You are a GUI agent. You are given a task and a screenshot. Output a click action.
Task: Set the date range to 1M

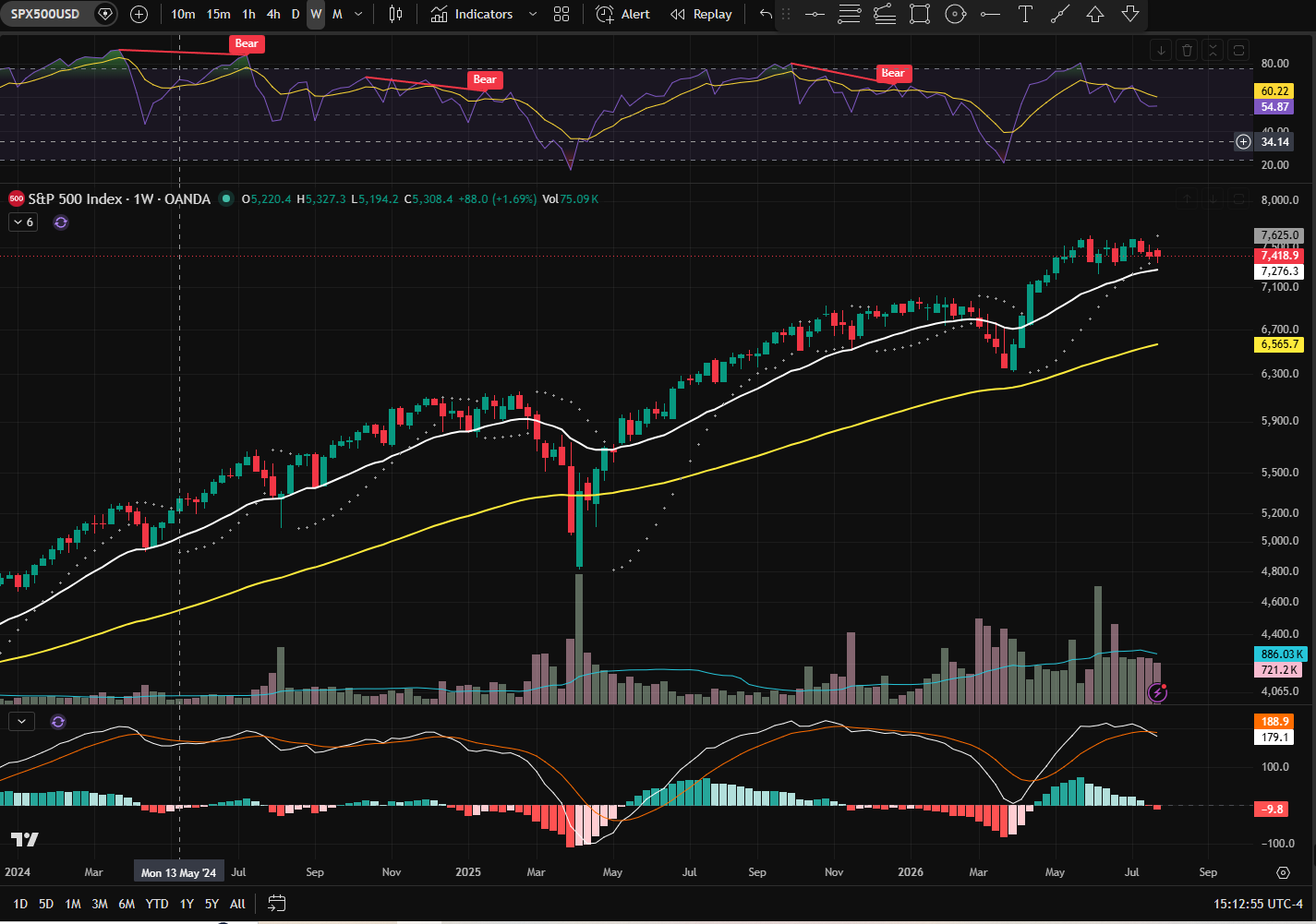pyautogui.click(x=73, y=904)
